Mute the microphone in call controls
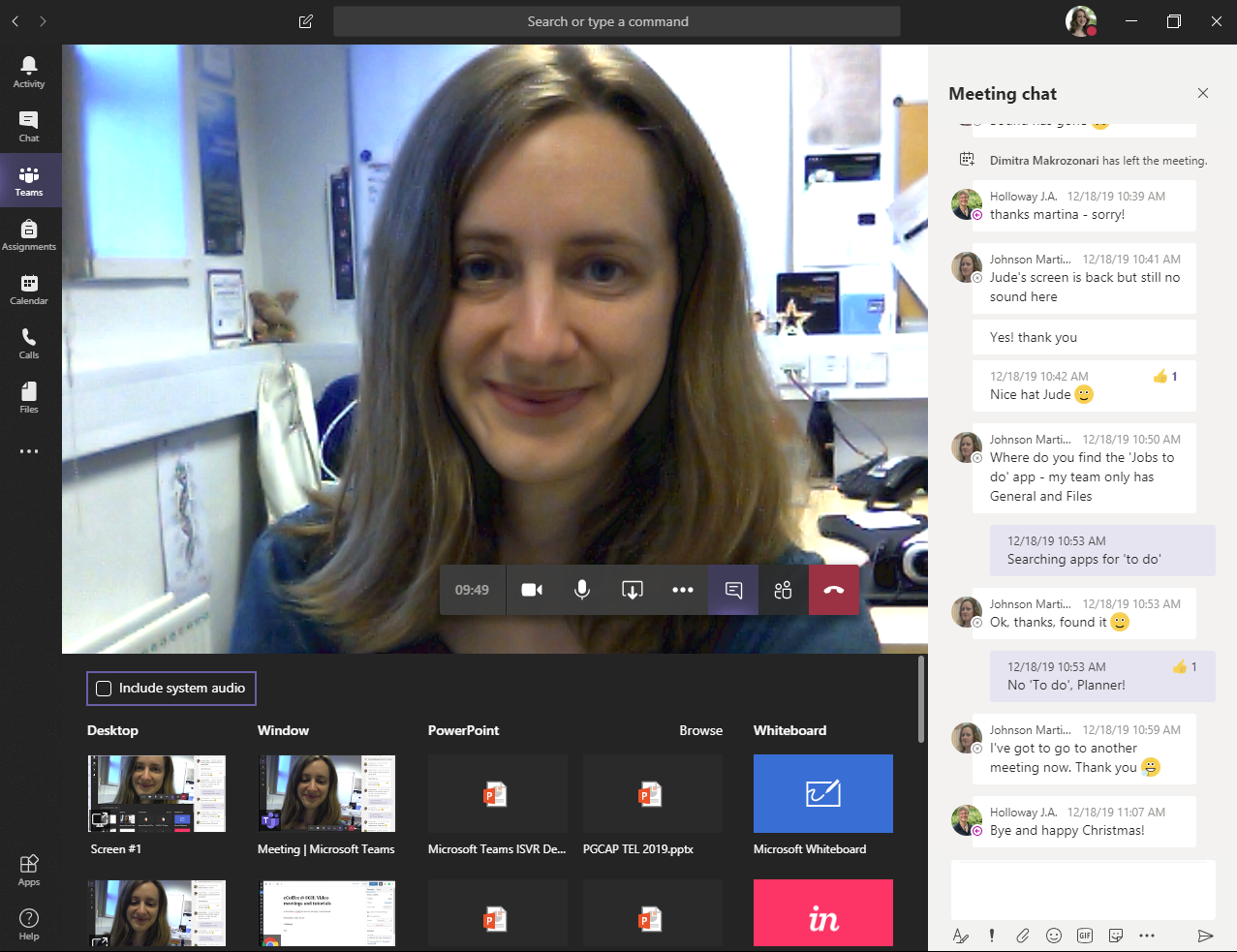 (582, 590)
